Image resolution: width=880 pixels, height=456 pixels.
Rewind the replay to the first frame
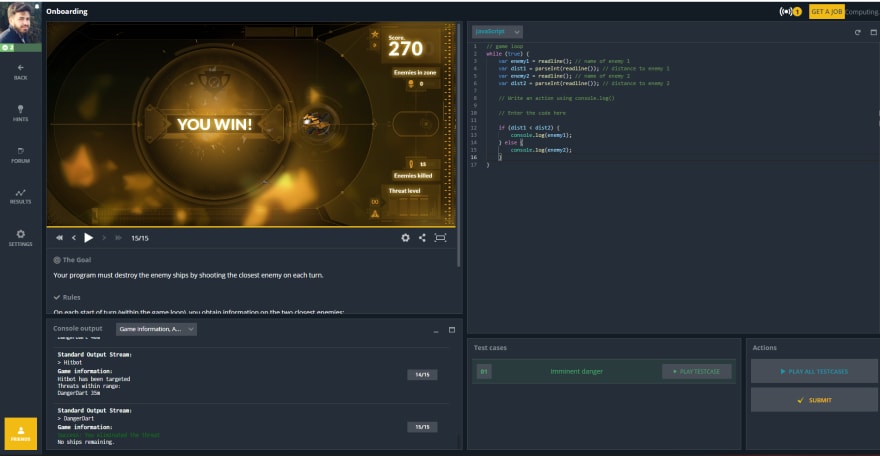tap(59, 238)
